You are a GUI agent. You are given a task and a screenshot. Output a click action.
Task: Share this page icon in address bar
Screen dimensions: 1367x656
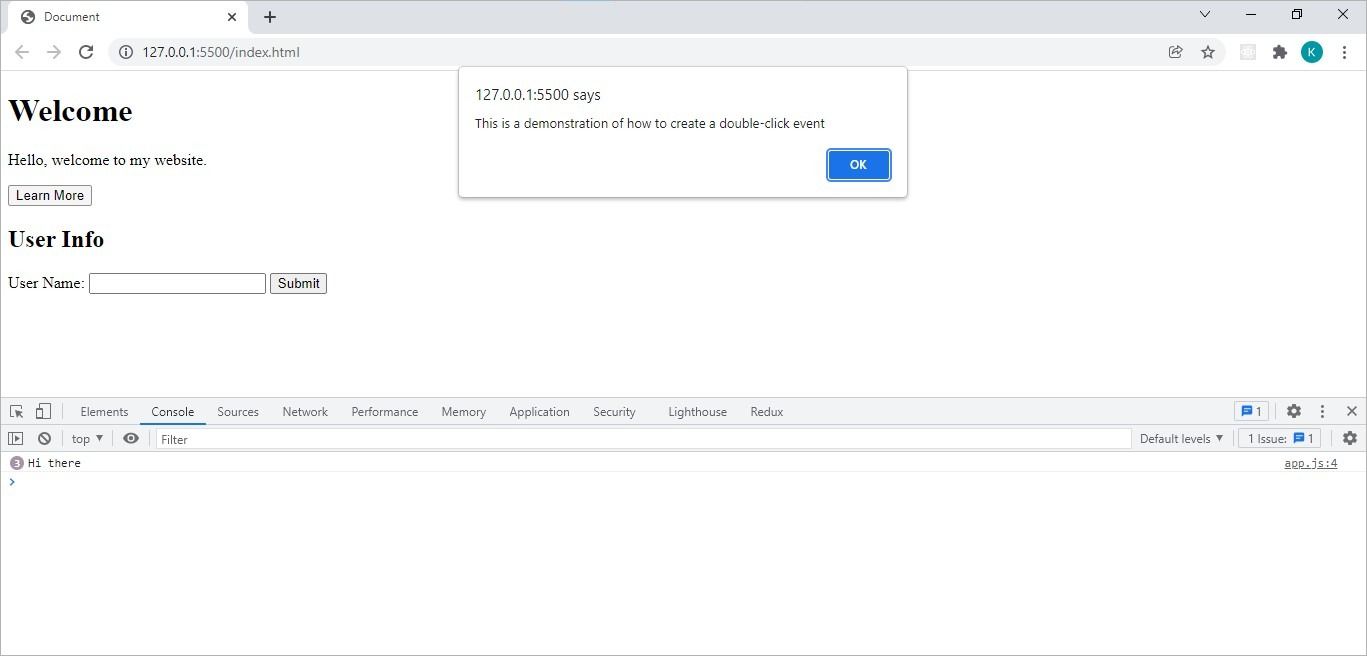[1176, 52]
